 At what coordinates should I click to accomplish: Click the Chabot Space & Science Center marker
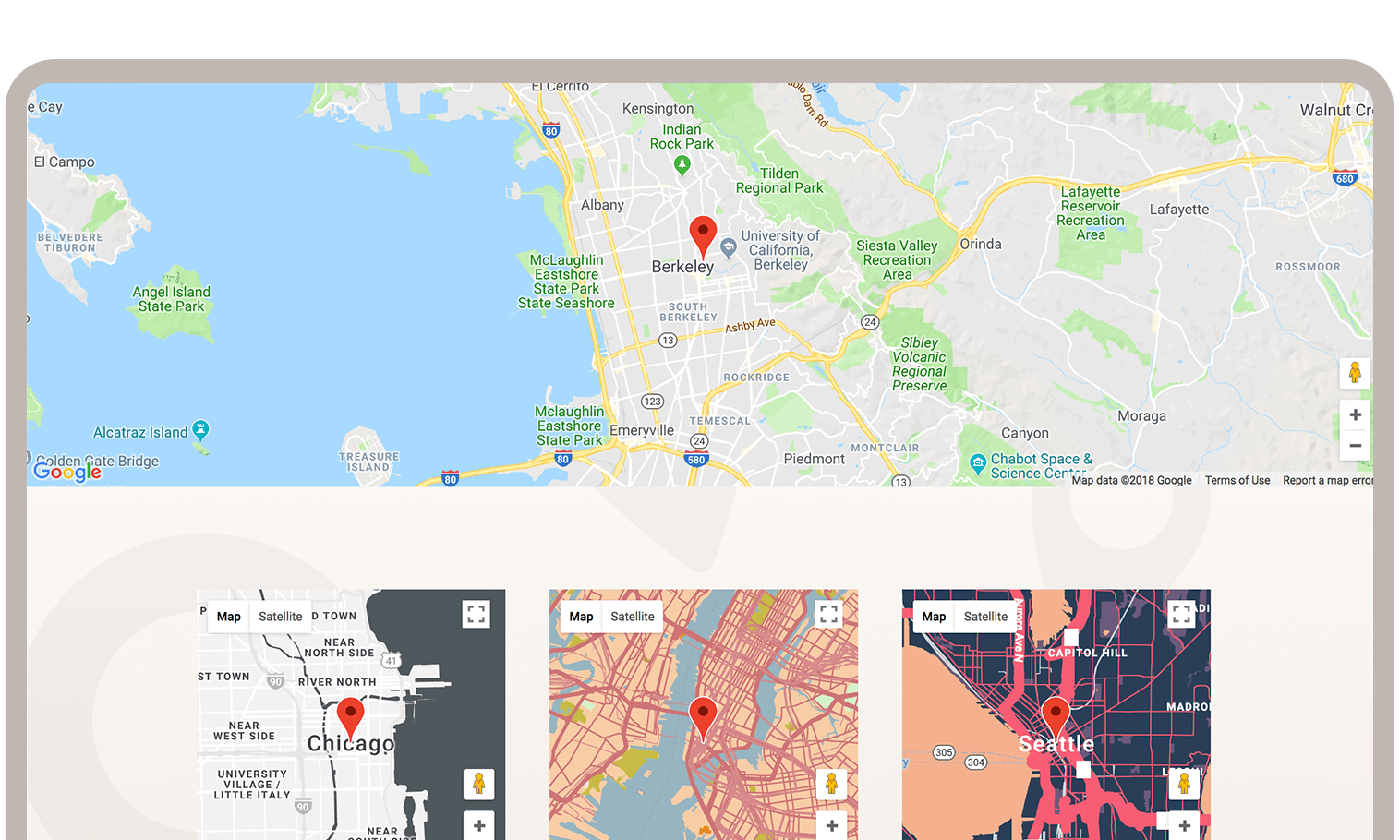coord(978,463)
